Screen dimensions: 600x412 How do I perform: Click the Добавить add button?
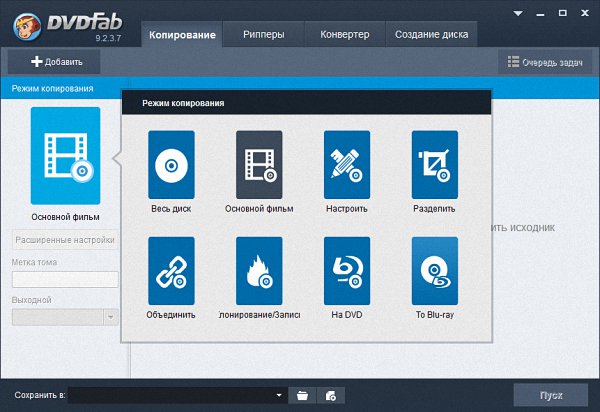point(54,62)
